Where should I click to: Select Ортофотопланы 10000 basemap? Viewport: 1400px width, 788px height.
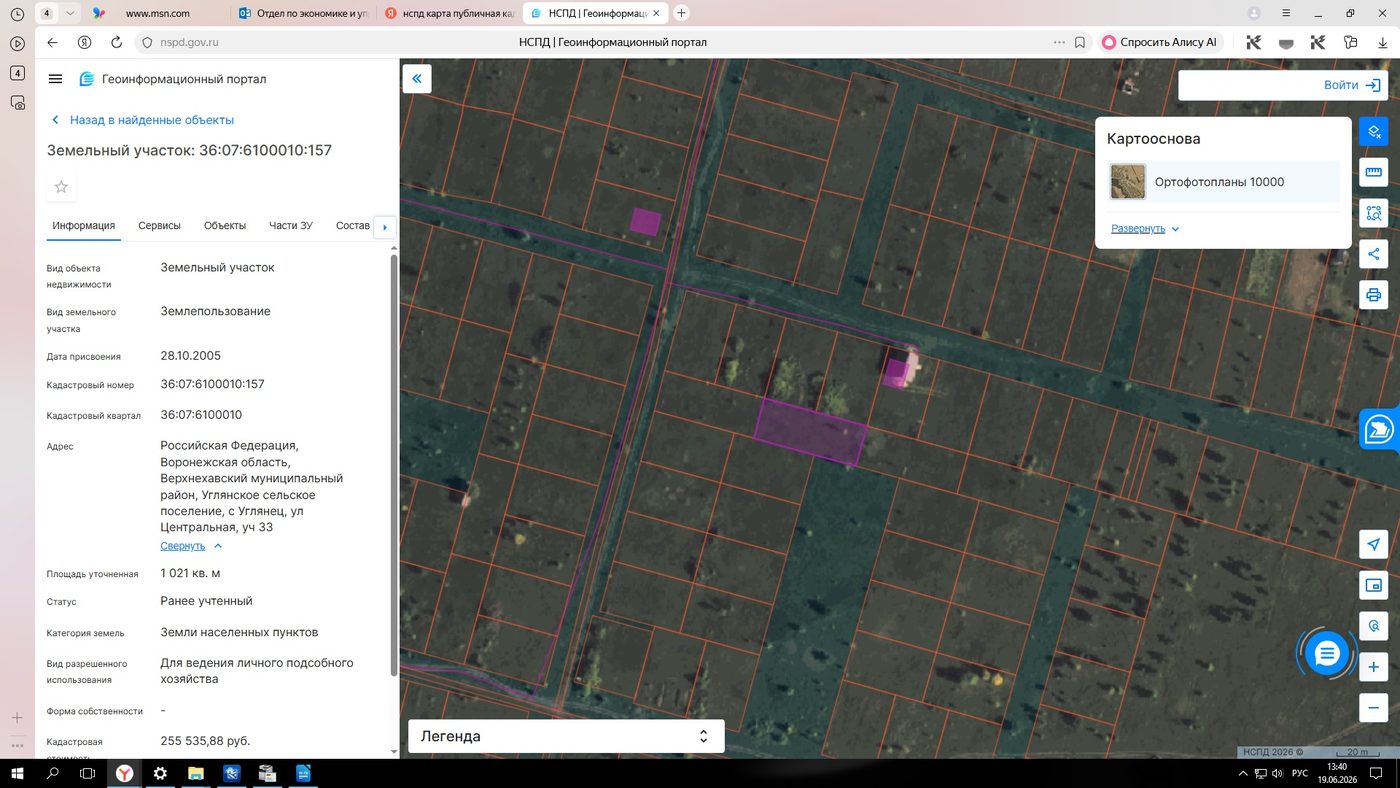1224,182
